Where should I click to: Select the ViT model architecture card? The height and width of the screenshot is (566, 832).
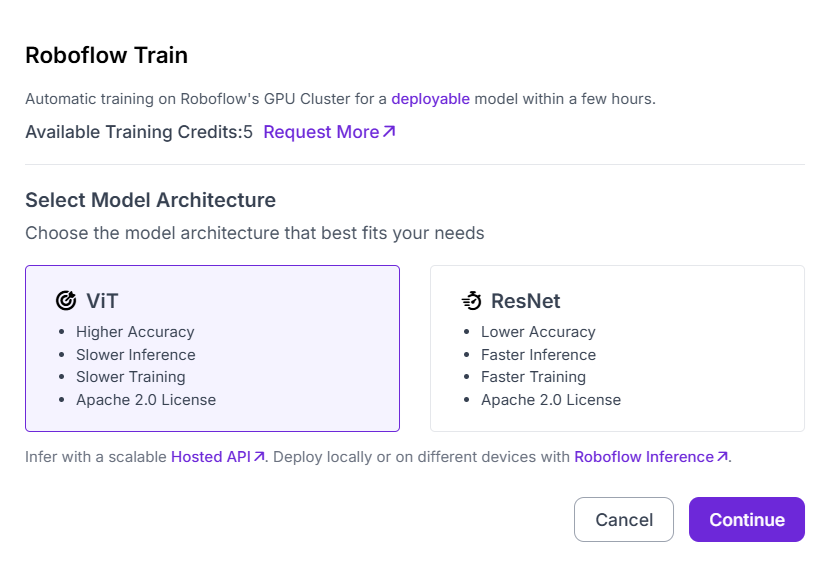click(212, 349)
